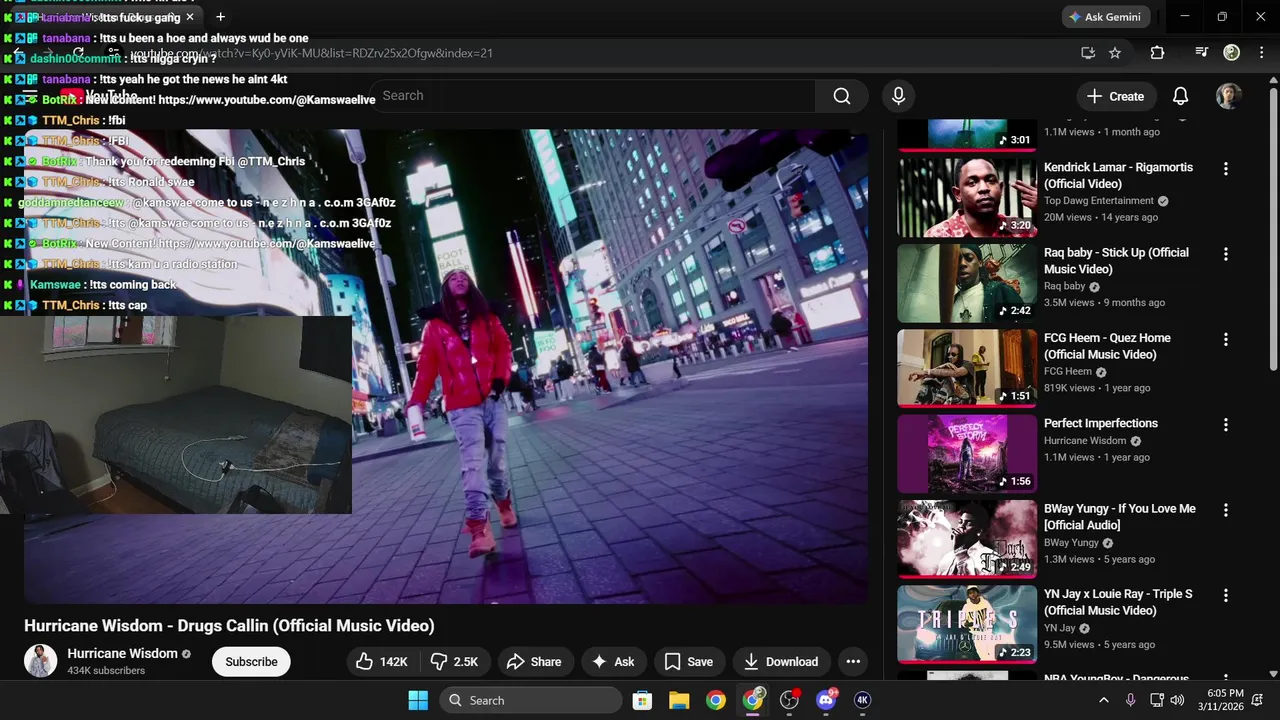The height and width of the screenshot is (720, 1280).
Task: Open the Windows Start menu
Action: 418,700
